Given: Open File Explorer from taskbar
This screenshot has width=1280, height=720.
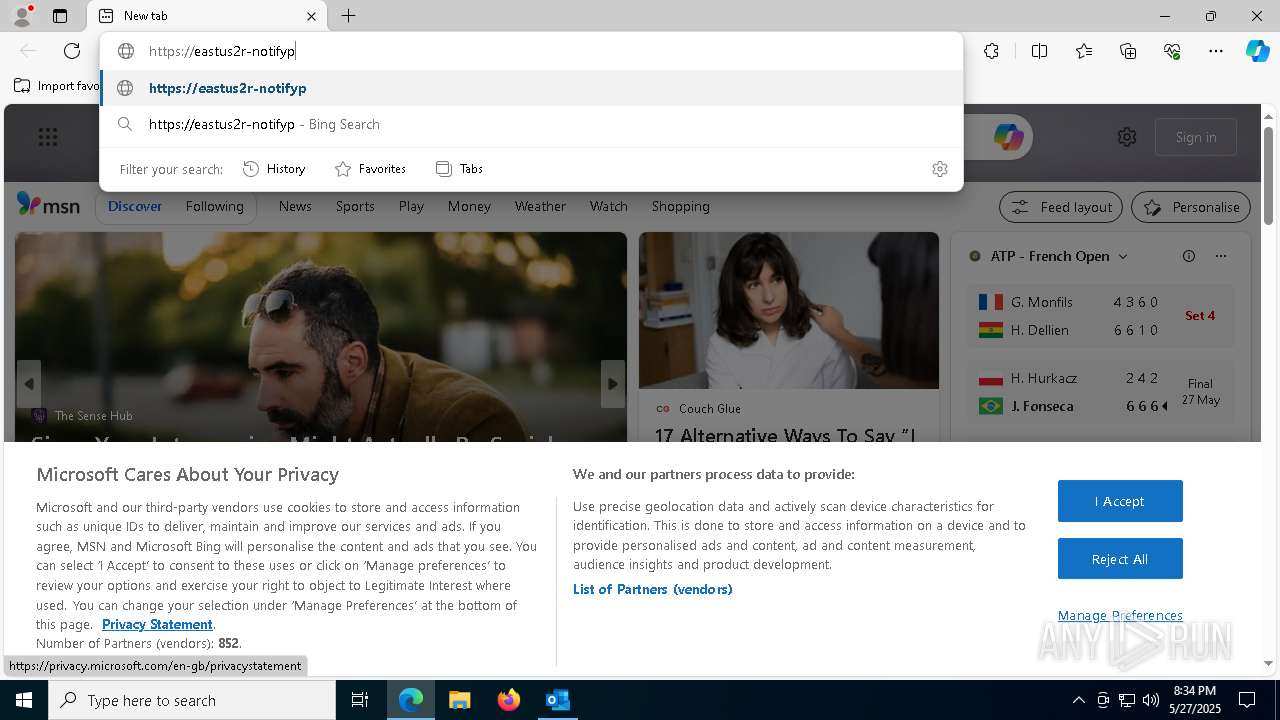Looking at the screenshot, I should (459, 700).
